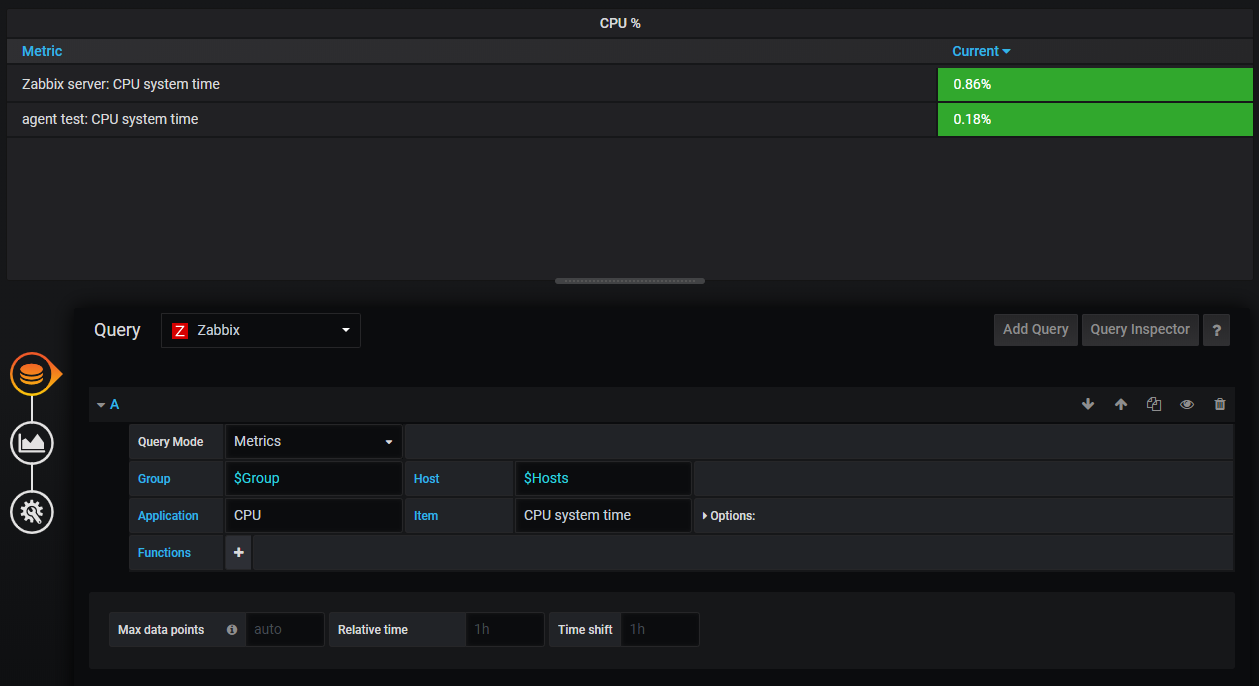Click the Add Query button
1259x686 pixels.
(1036, 329)
